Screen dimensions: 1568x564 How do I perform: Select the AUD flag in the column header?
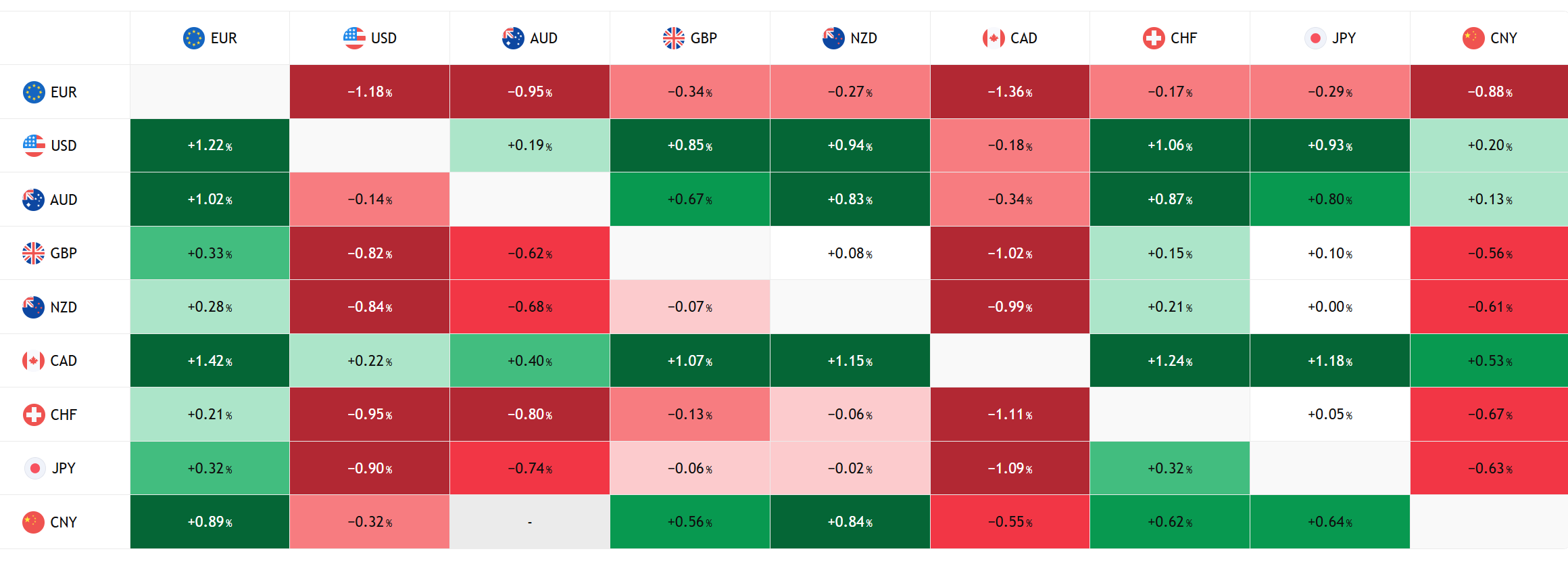[513, 38]
